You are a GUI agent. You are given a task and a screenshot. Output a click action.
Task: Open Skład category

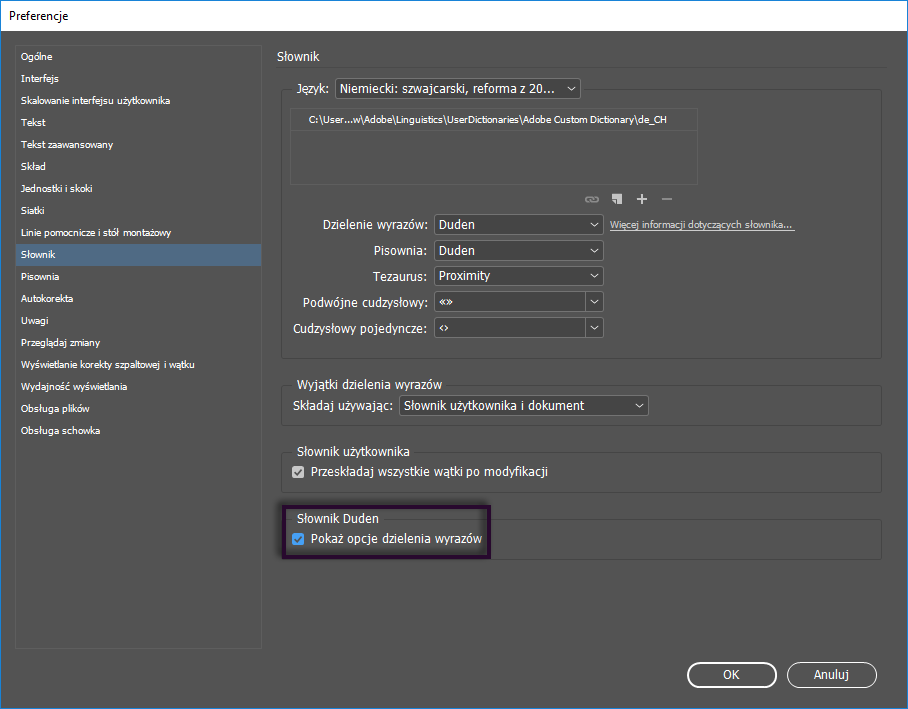point(138,167)
